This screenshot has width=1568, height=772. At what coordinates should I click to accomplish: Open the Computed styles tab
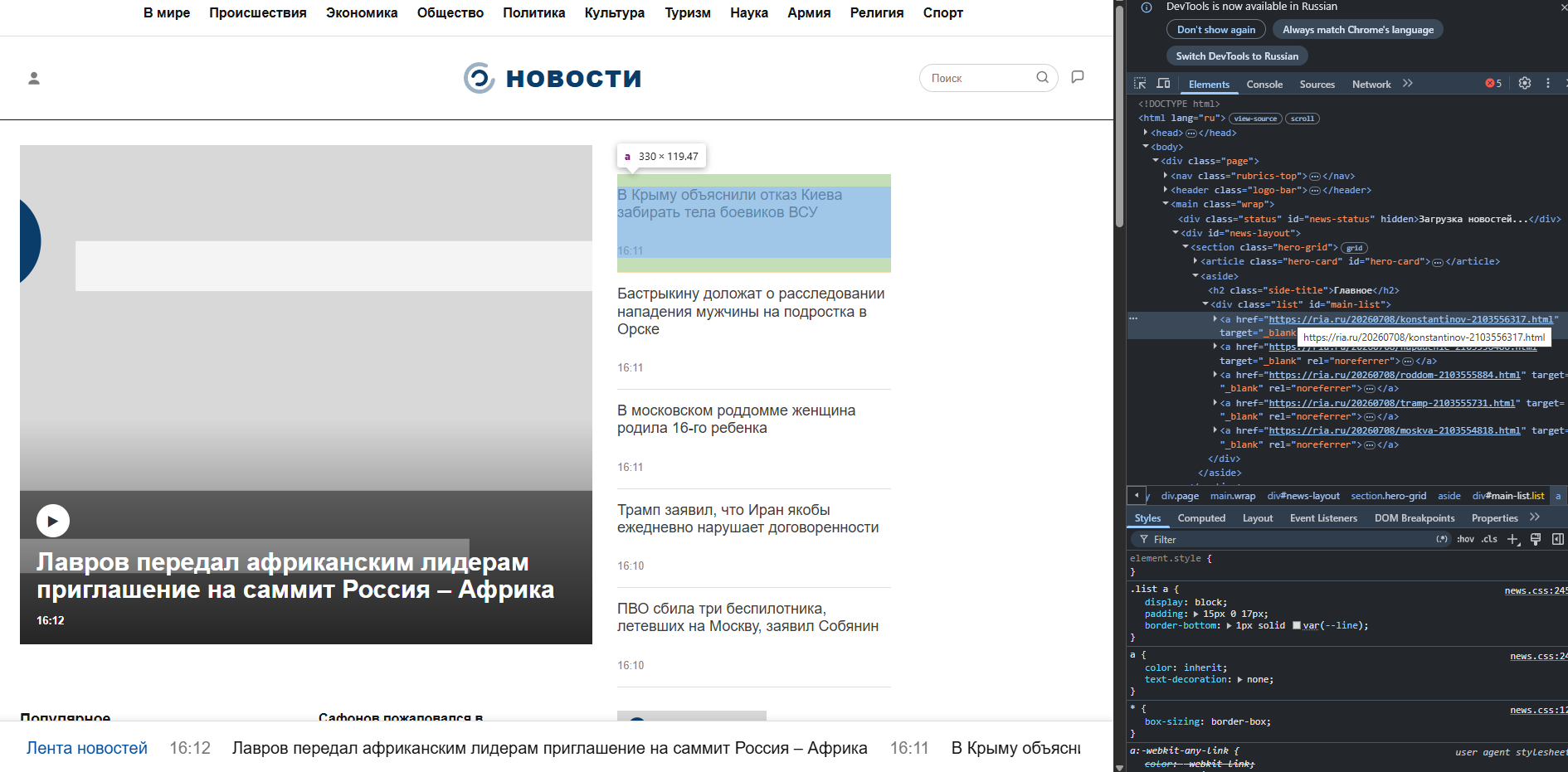tap(1201, 518)
